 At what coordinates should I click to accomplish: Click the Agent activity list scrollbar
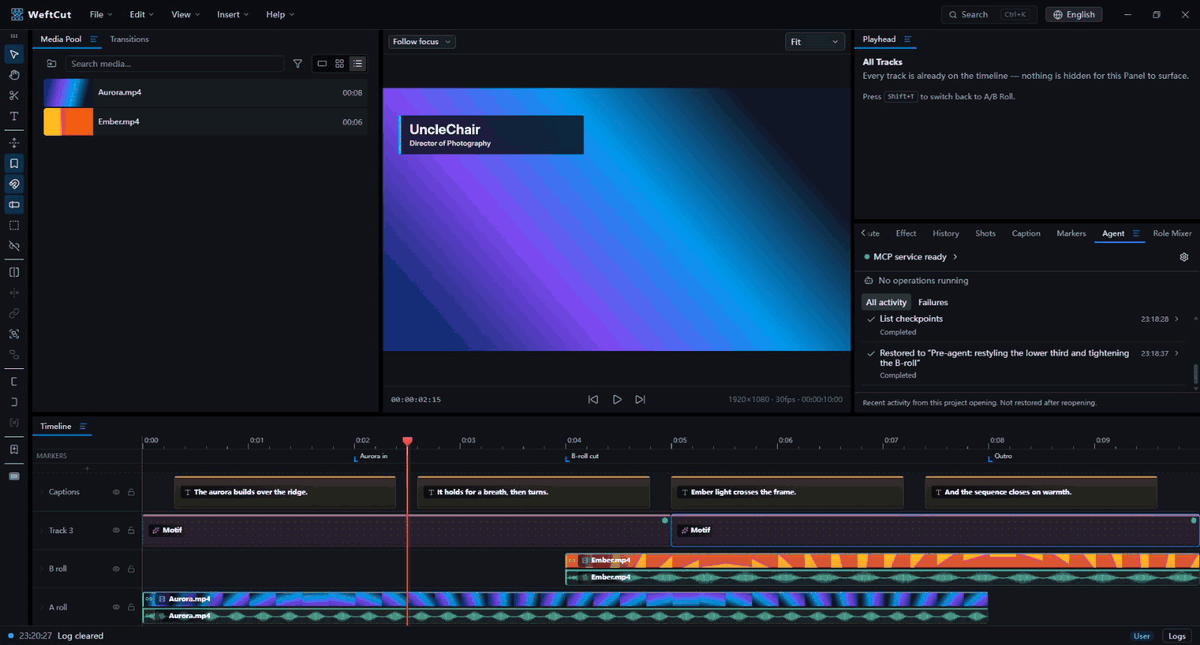pyautogui.click(x=1195, y=376)
